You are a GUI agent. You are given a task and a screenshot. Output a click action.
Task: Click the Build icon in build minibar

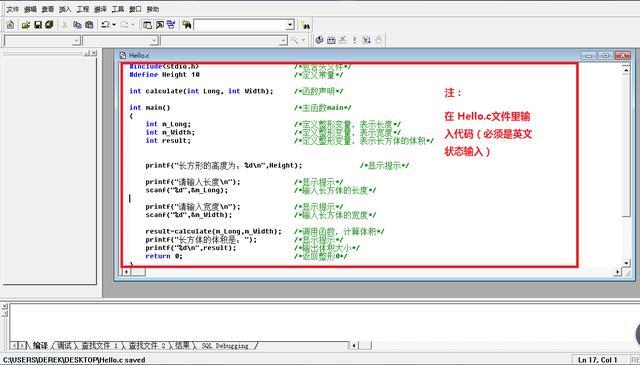[x=331, y=40]
